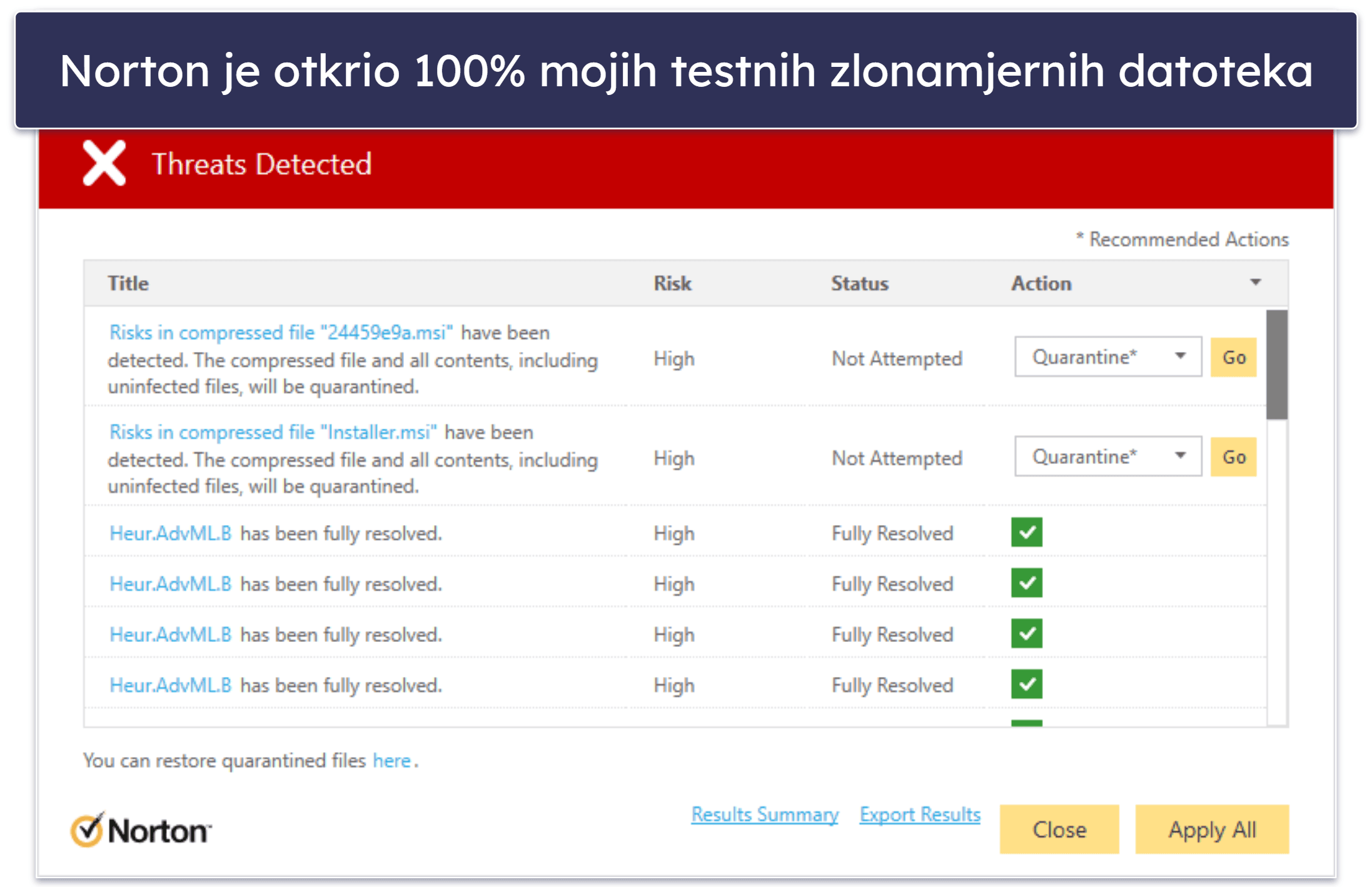Click the Close button
The width and height of the screenshot is (1372, 887).
pyautogui.click(x=1059, y=829)
